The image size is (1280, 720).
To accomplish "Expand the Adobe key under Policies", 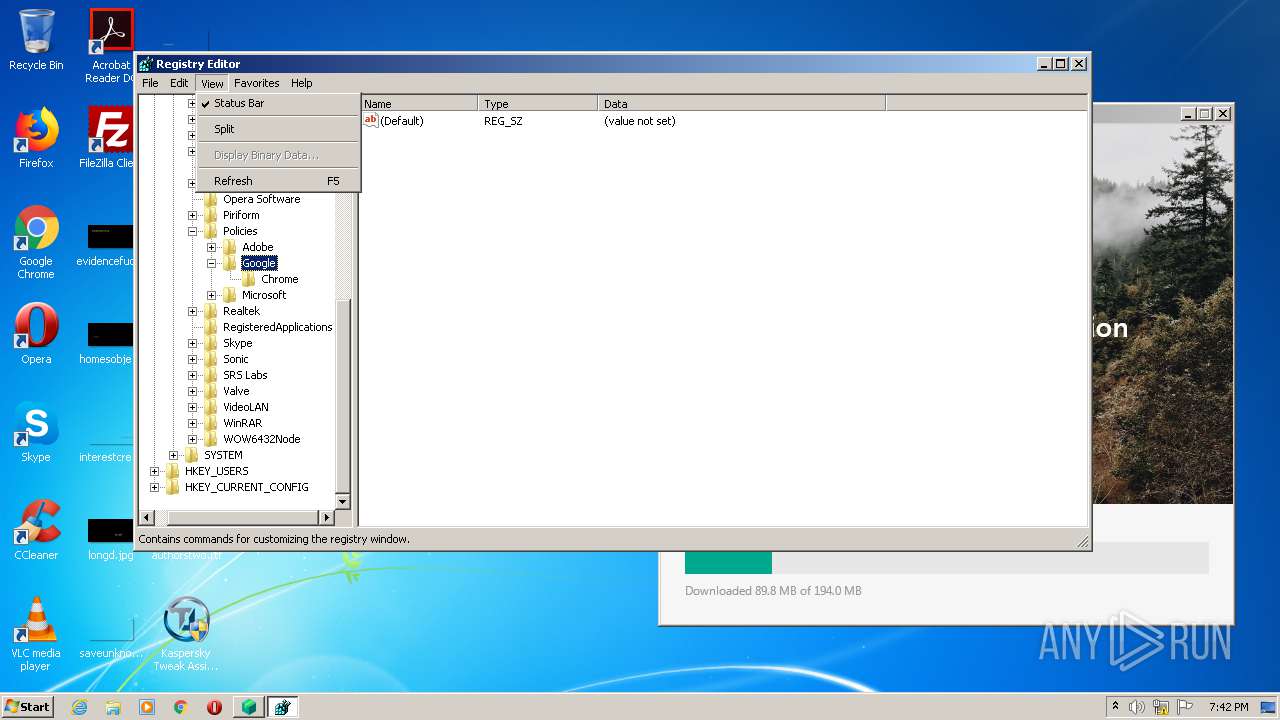I will [x=212, y=247].
